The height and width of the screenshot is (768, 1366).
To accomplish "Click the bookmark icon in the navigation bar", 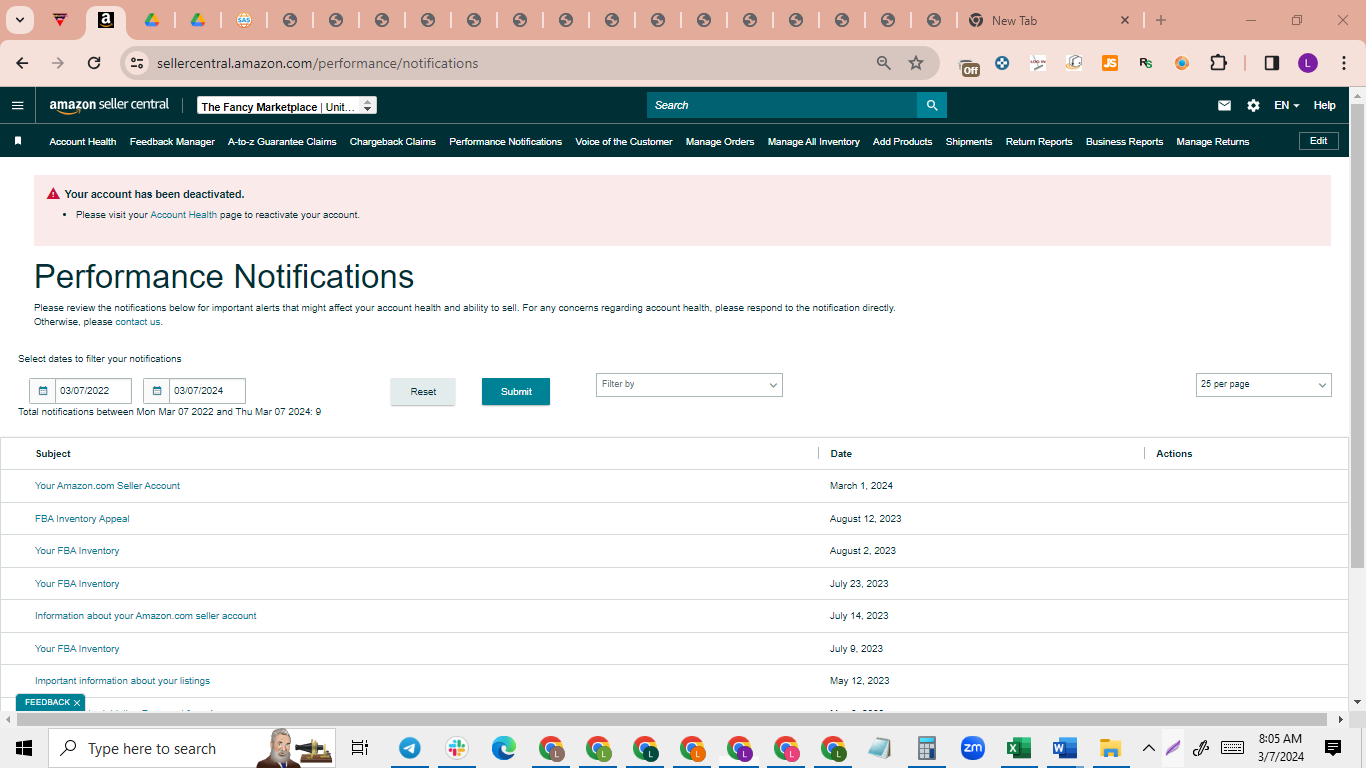I will (x=18, y=141).
